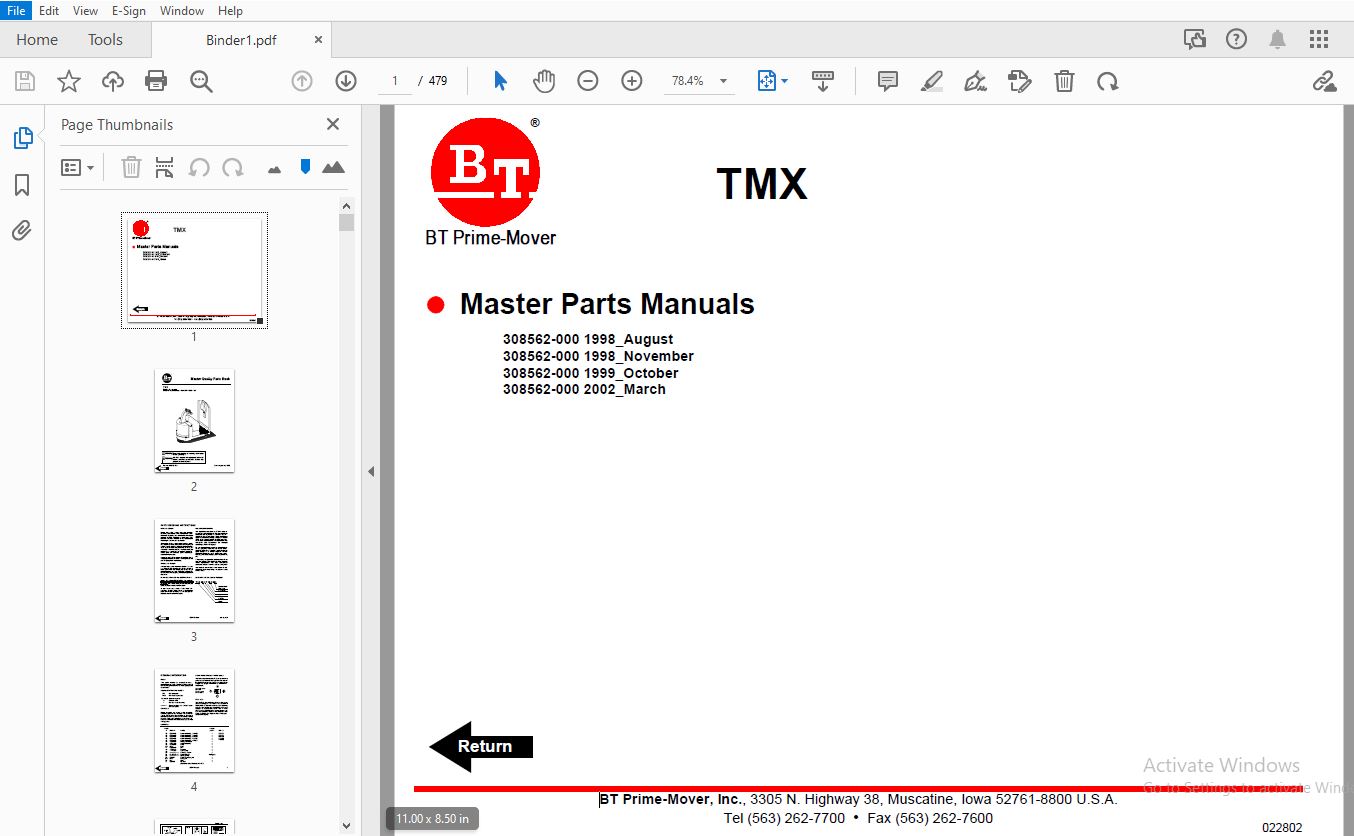1354x836 pixels.
Task: Go to previous page with the up arrow
Action: coord(302,81)
